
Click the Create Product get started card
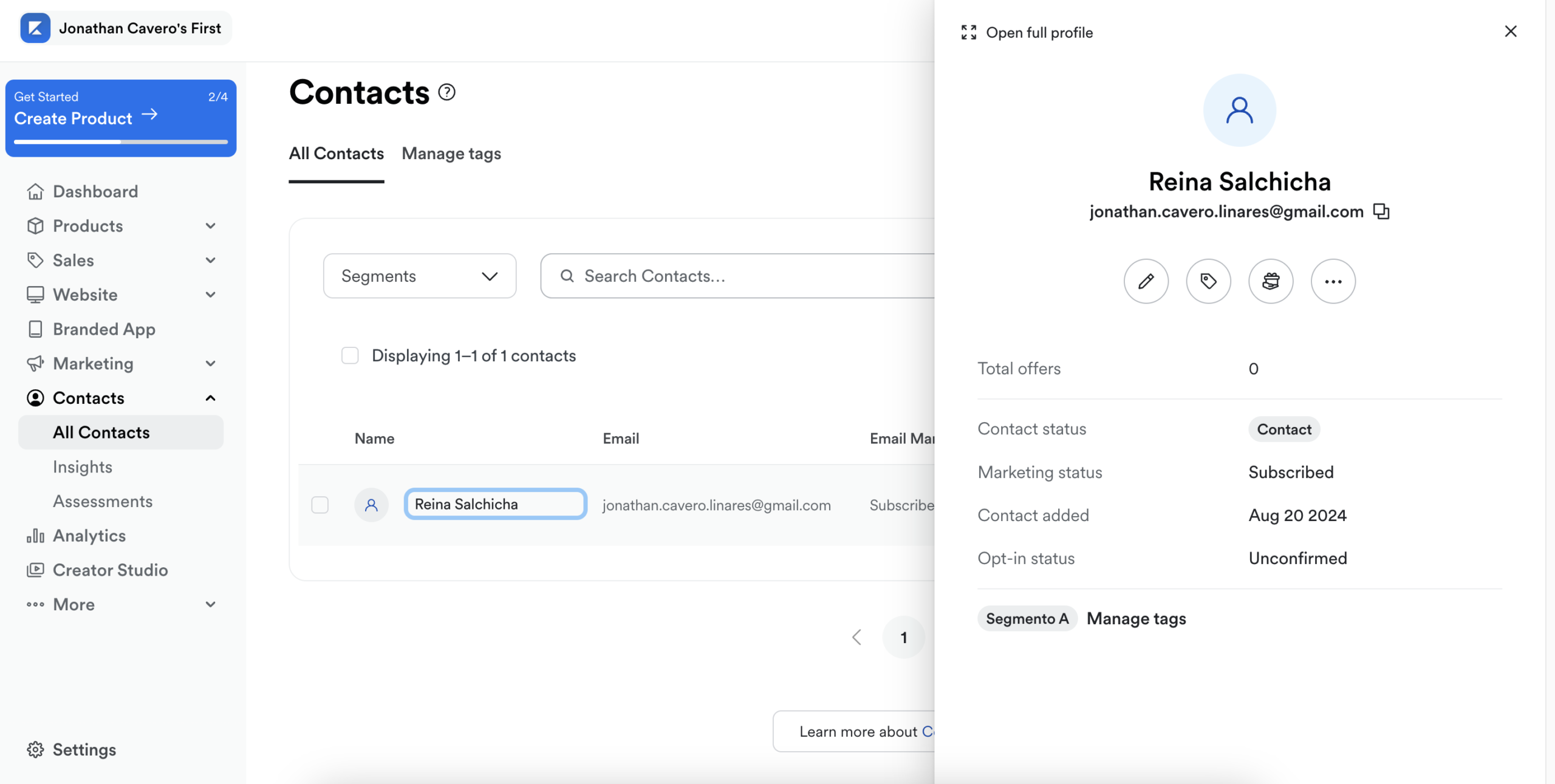pyautogui.click(x=121, y=118)
